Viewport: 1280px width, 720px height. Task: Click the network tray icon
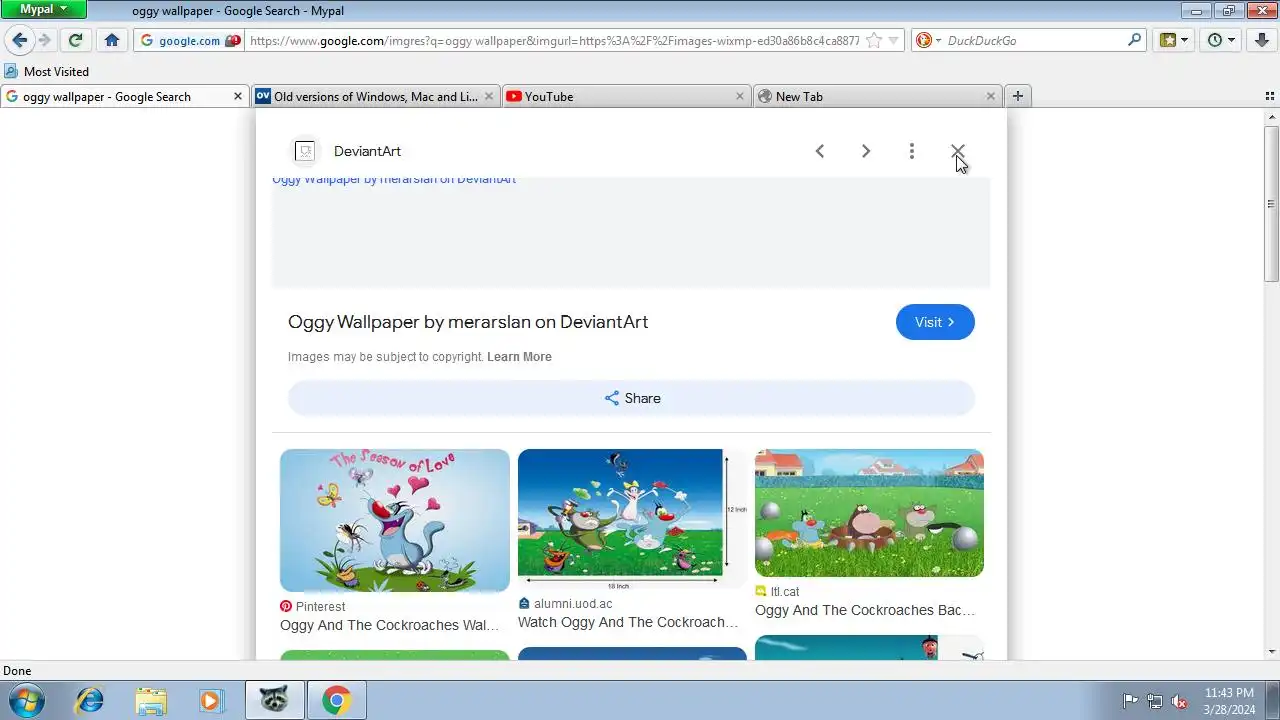pyautogui.click(x=1155, y=701)
